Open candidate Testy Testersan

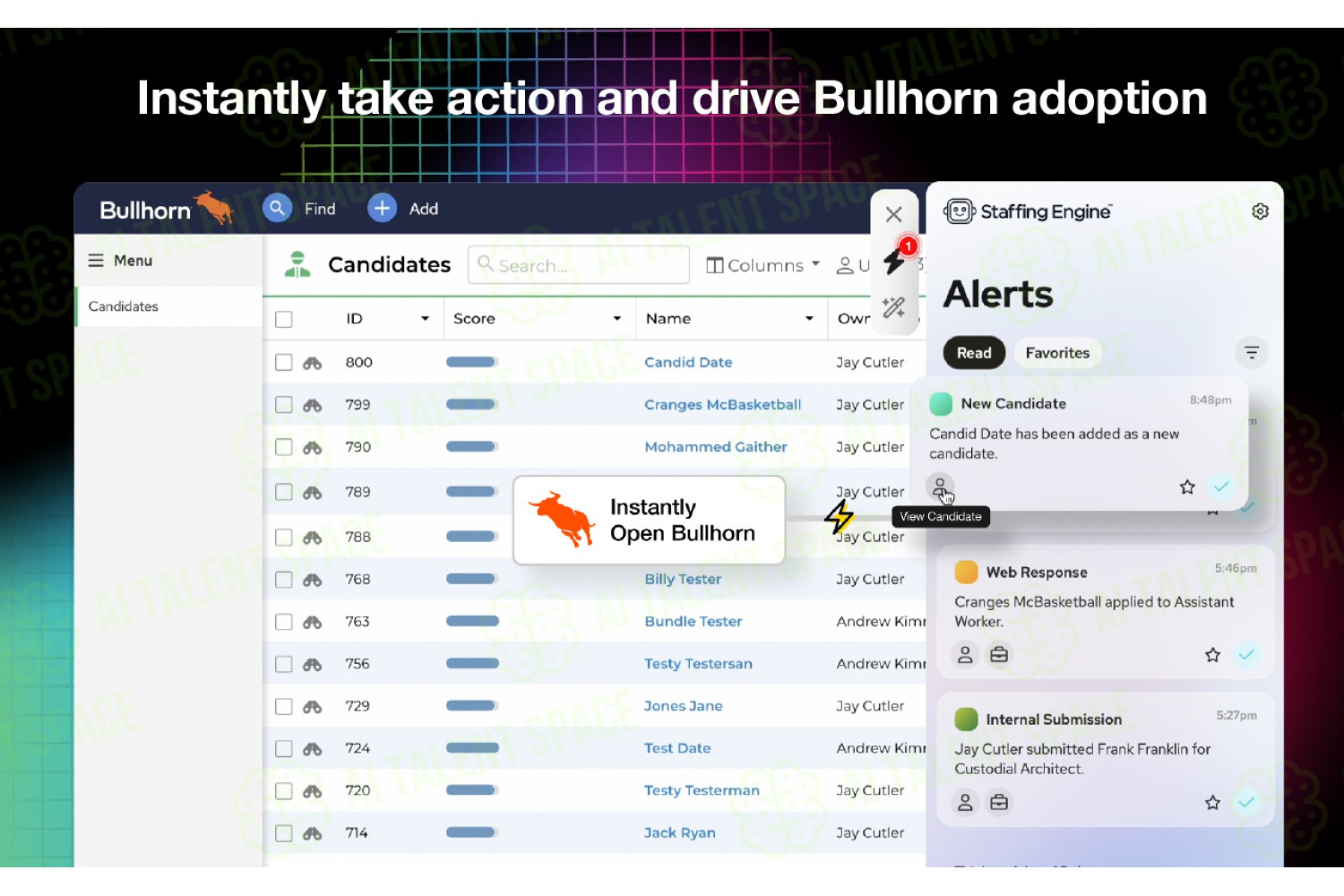click(698, 664)
